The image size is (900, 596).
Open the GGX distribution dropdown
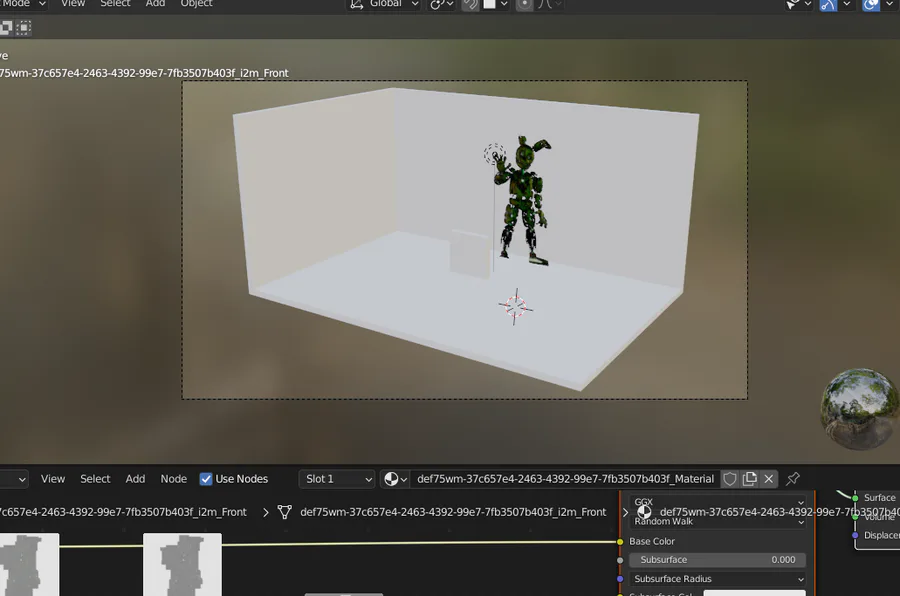[717, 502]
